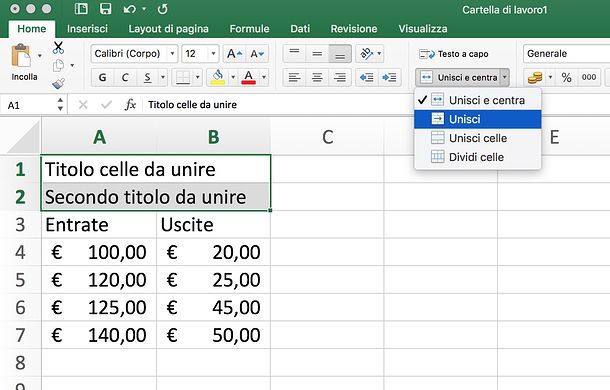Viewport: 610px width, 390px height.
Task: Click increase indent icon
Action: click(x=389, y=77)
